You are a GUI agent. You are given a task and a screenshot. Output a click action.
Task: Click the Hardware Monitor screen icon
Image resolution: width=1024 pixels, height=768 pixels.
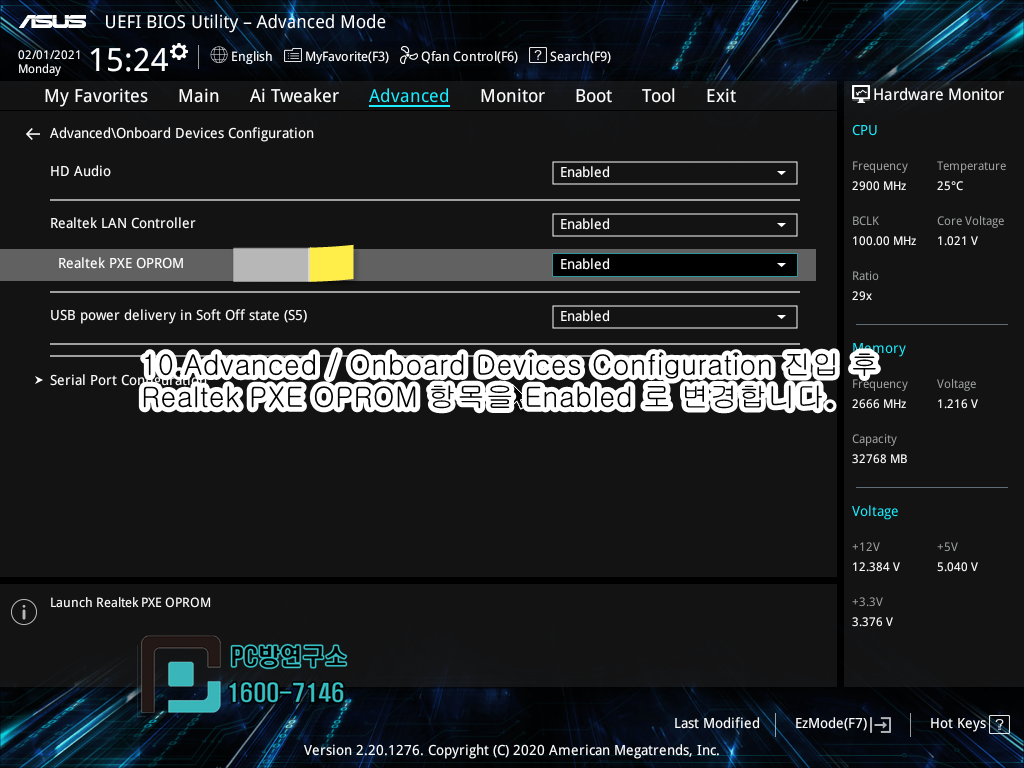[x=861, y=95]
